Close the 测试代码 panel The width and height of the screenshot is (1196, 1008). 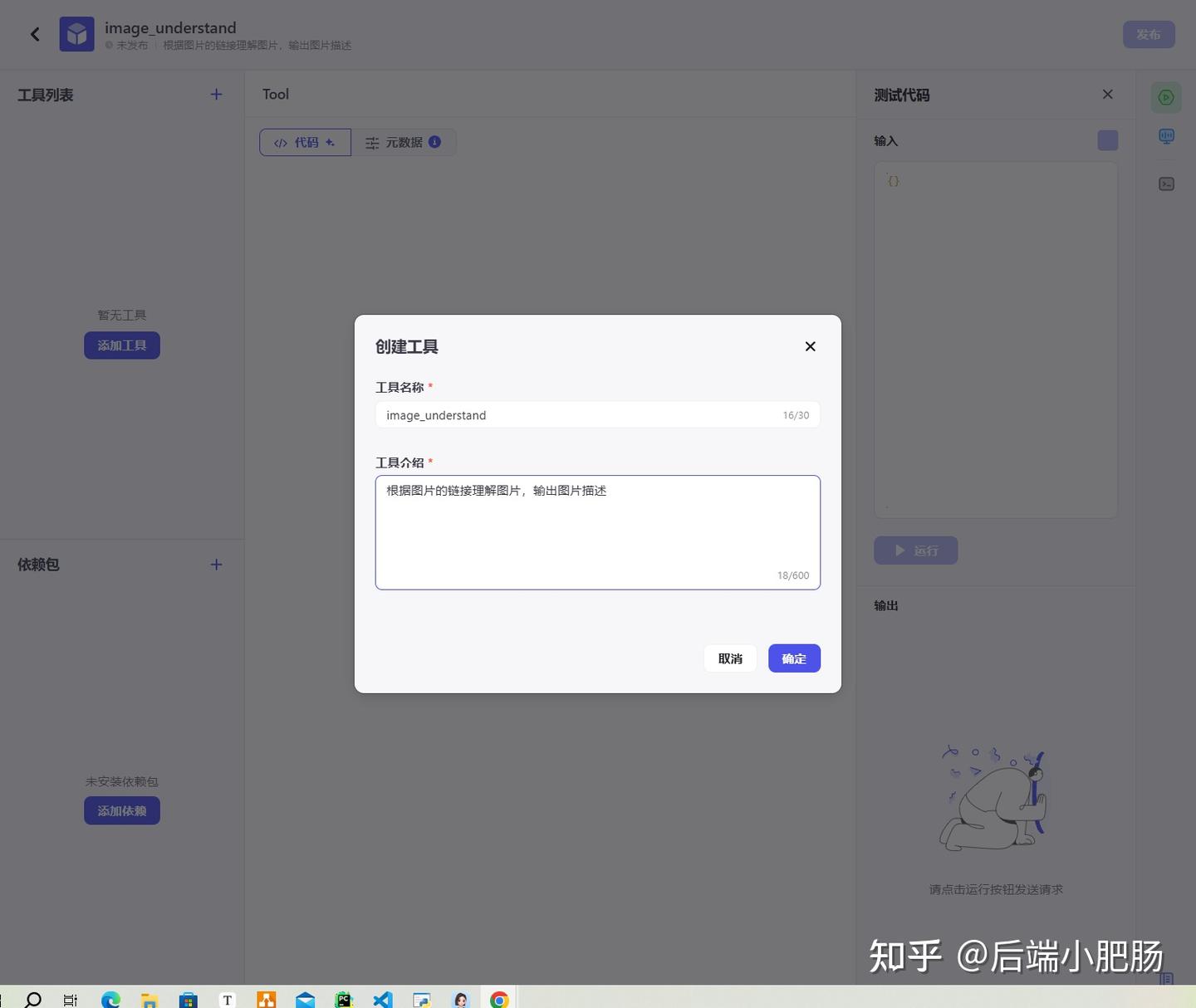tap(1107, 95)
